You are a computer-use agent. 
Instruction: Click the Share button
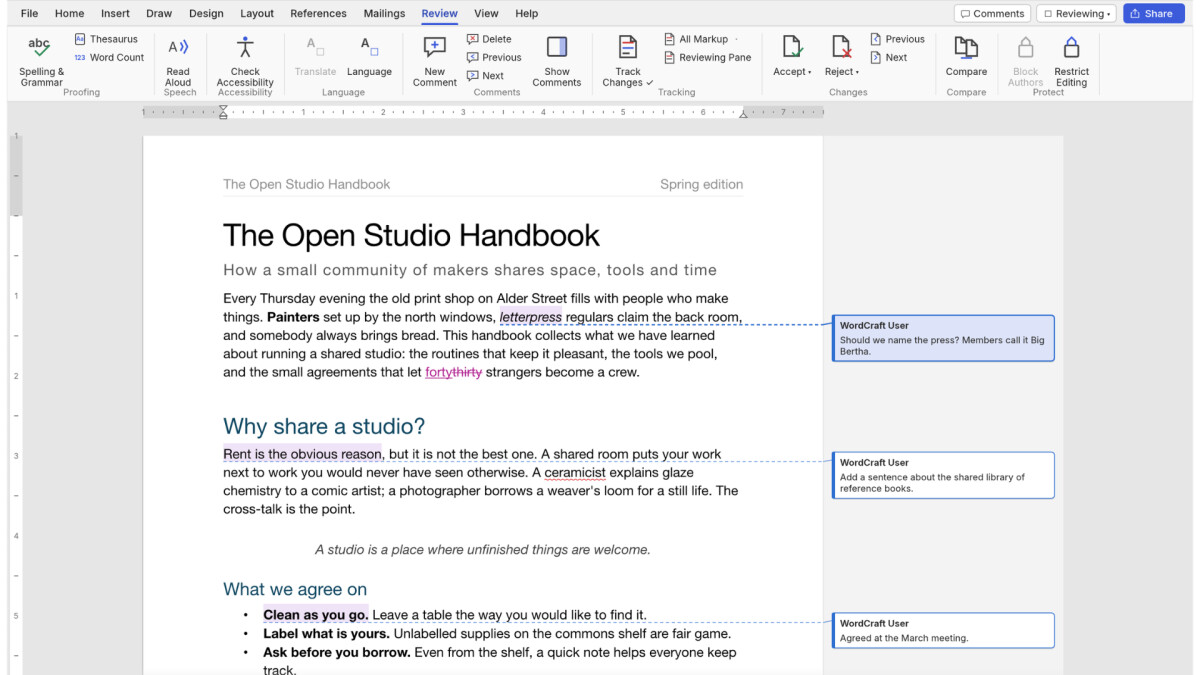(1152, 13)
